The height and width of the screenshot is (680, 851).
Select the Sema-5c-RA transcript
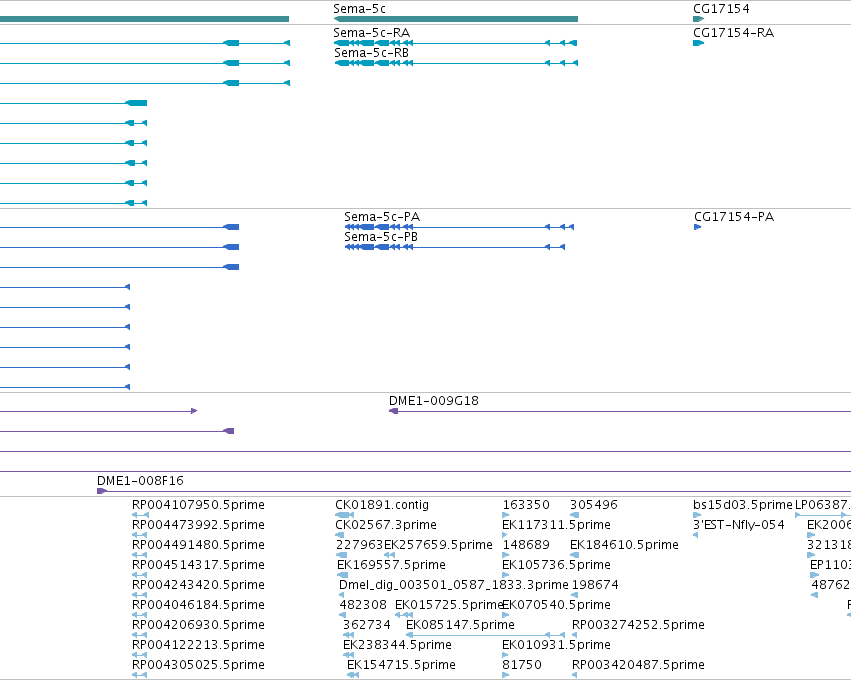(x=456, y=43)
